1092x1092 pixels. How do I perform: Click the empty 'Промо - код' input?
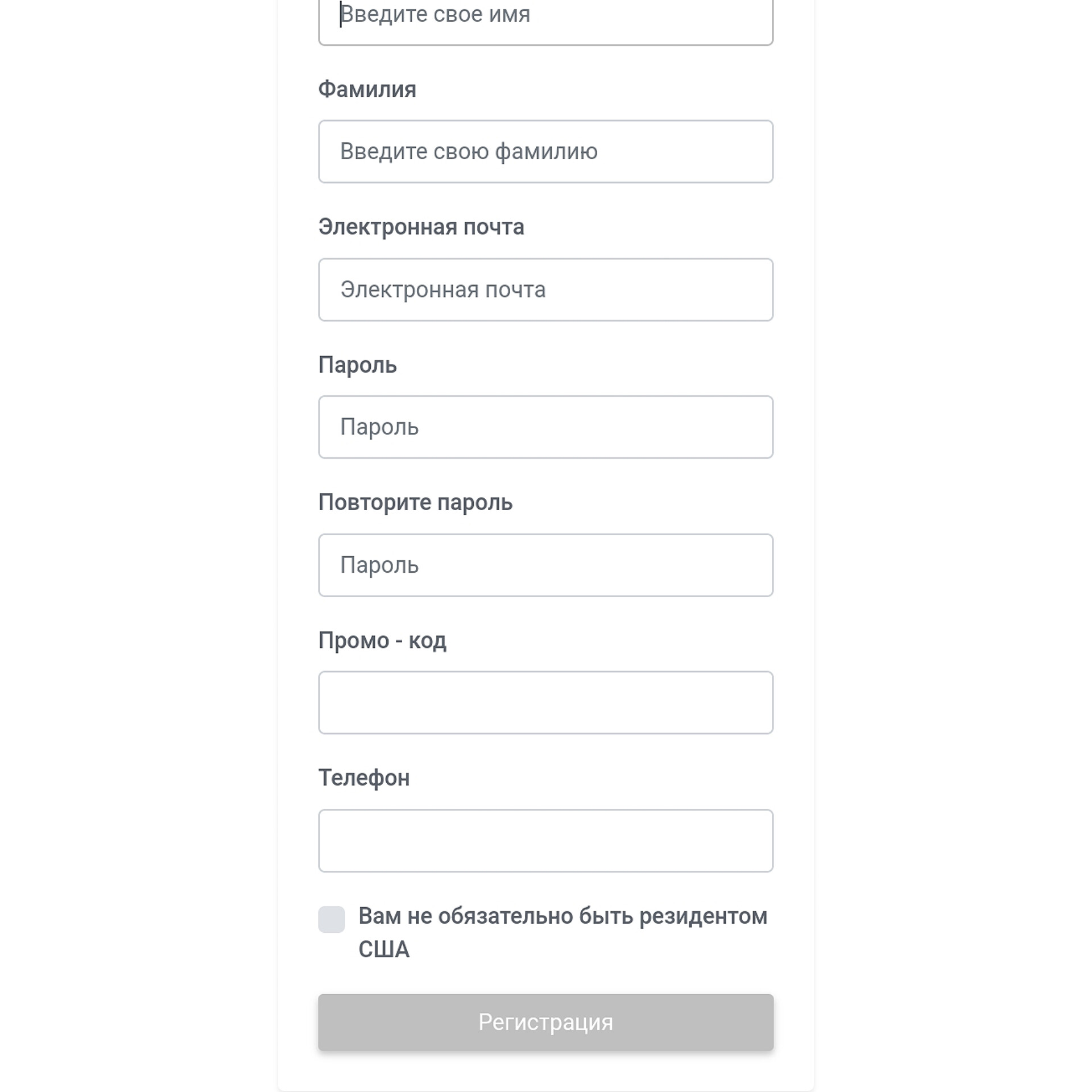(545, 703)
